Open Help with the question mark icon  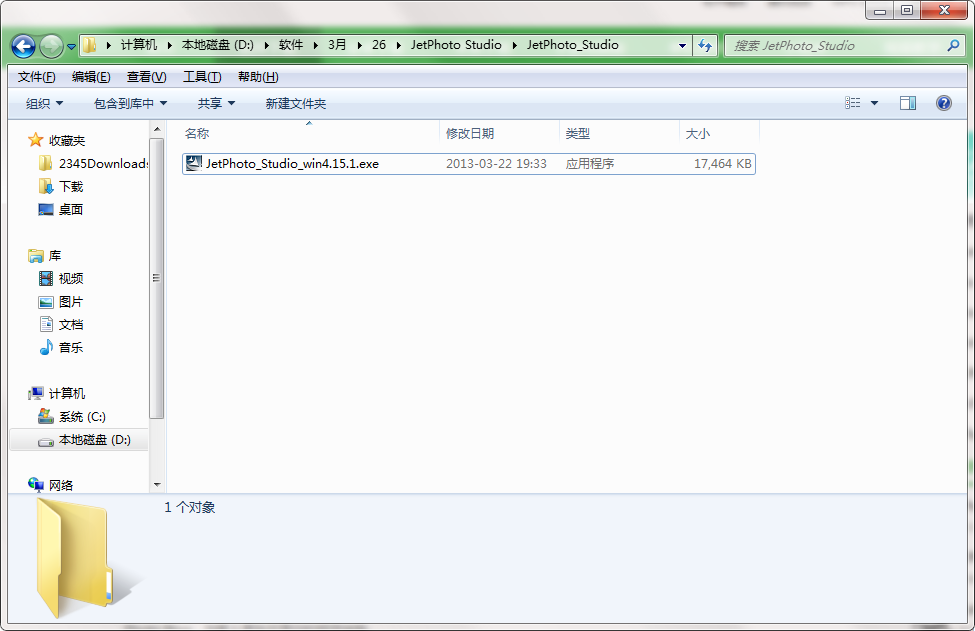coord(943,103)
